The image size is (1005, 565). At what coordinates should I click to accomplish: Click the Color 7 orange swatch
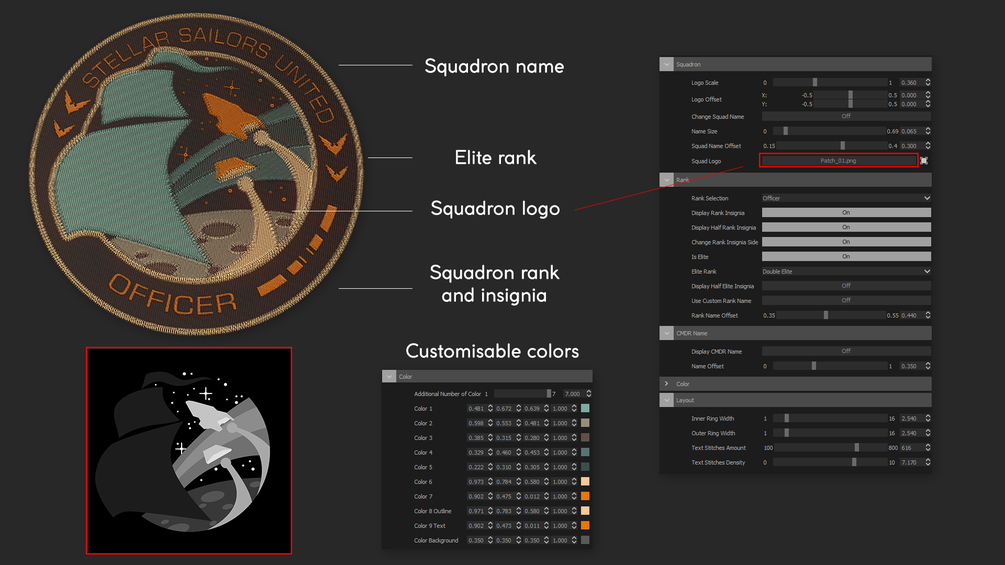[585, 496]
